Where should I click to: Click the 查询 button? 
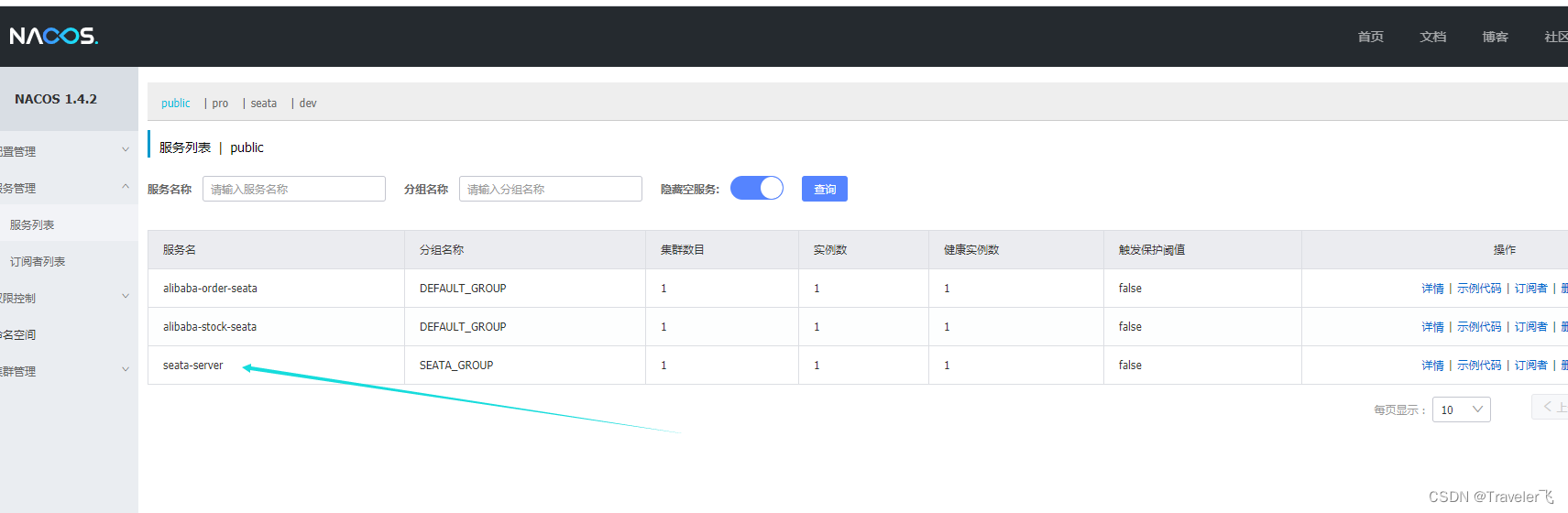(x=825, y=189)
